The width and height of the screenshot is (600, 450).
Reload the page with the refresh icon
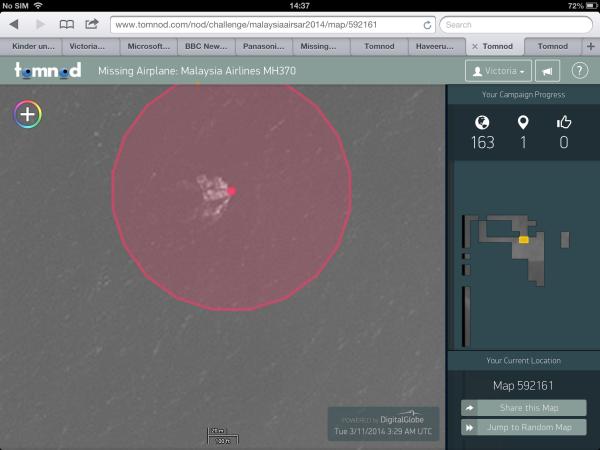click(x=427, y=25)
